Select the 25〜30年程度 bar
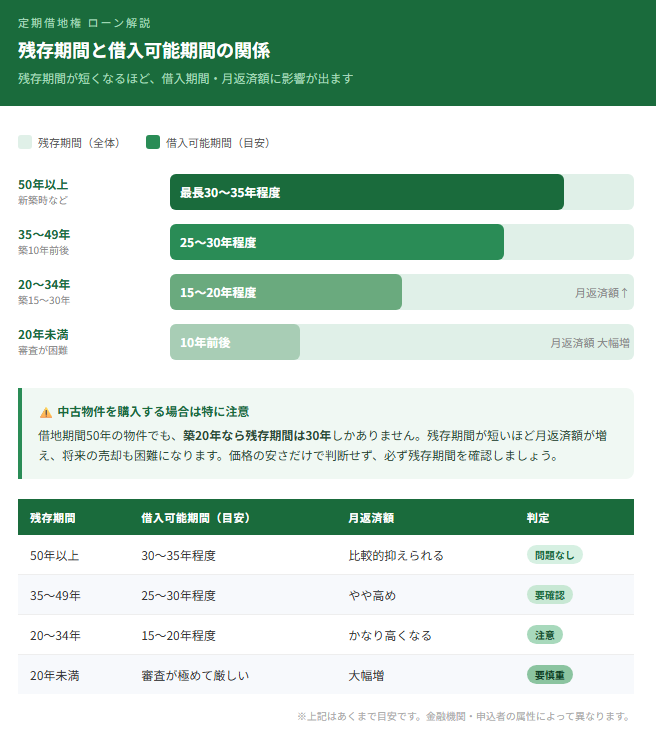Screen dimensions: 656x743 click(x=336, y=242)
